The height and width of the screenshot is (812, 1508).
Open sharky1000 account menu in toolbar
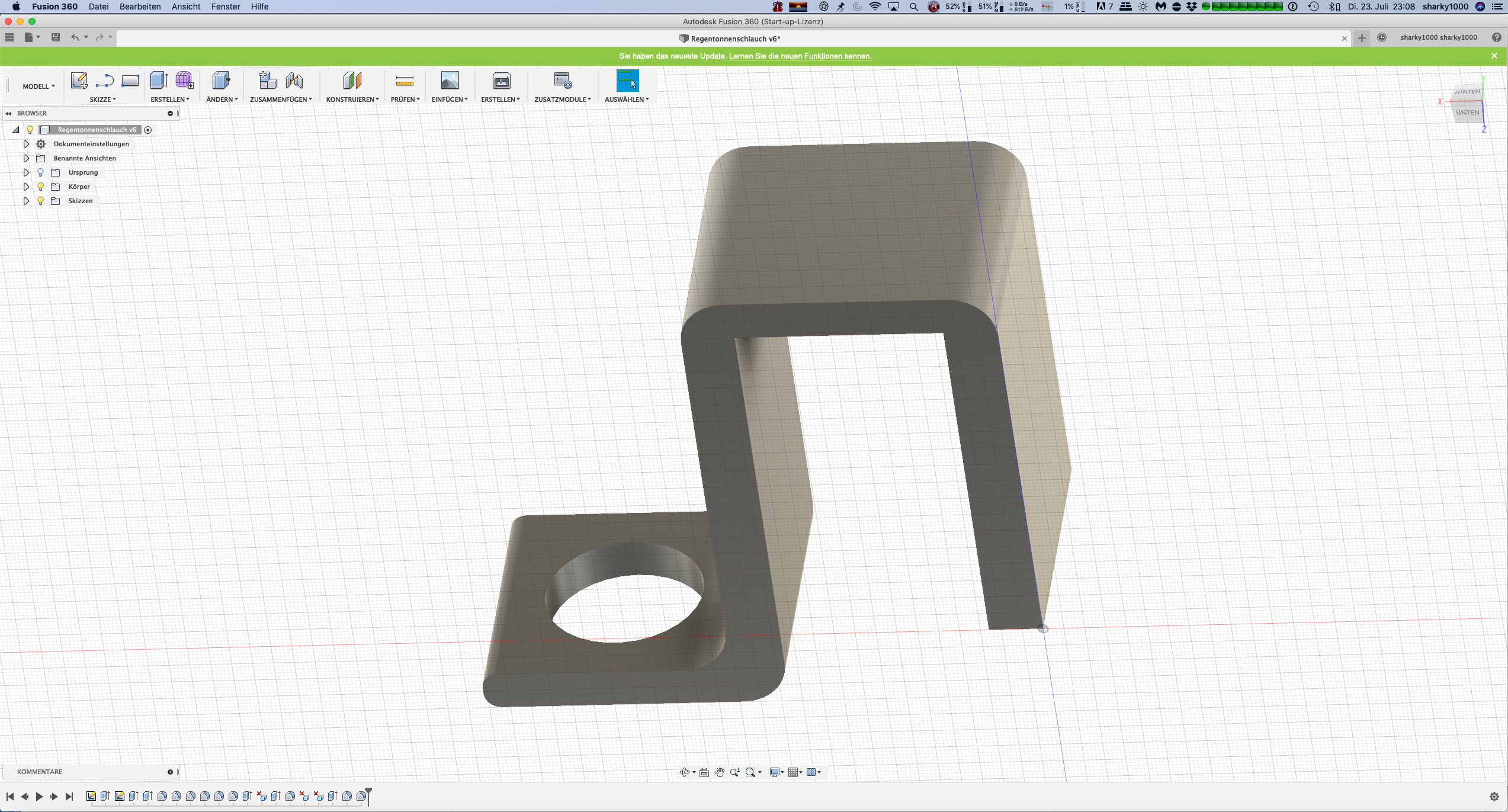[x=1439, y=37]
